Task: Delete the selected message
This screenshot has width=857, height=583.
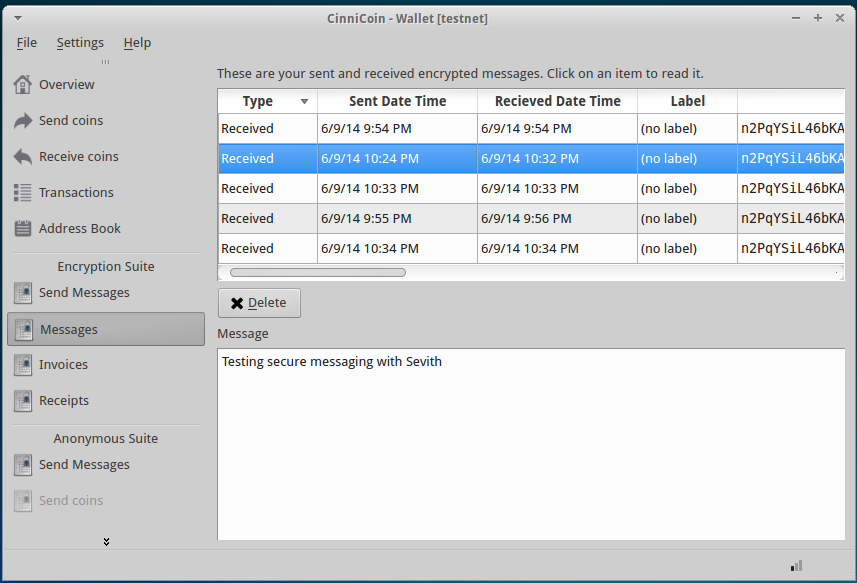Action: pyautogui.click(x=259, y=303)
